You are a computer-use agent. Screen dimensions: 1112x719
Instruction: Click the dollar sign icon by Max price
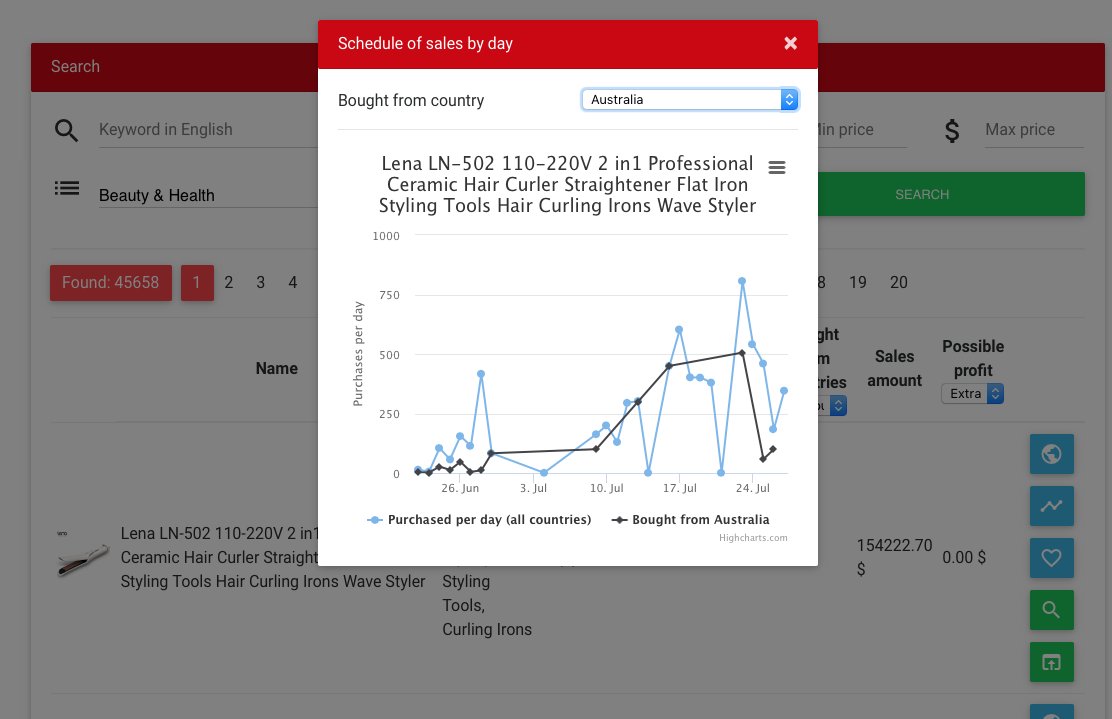952,130
